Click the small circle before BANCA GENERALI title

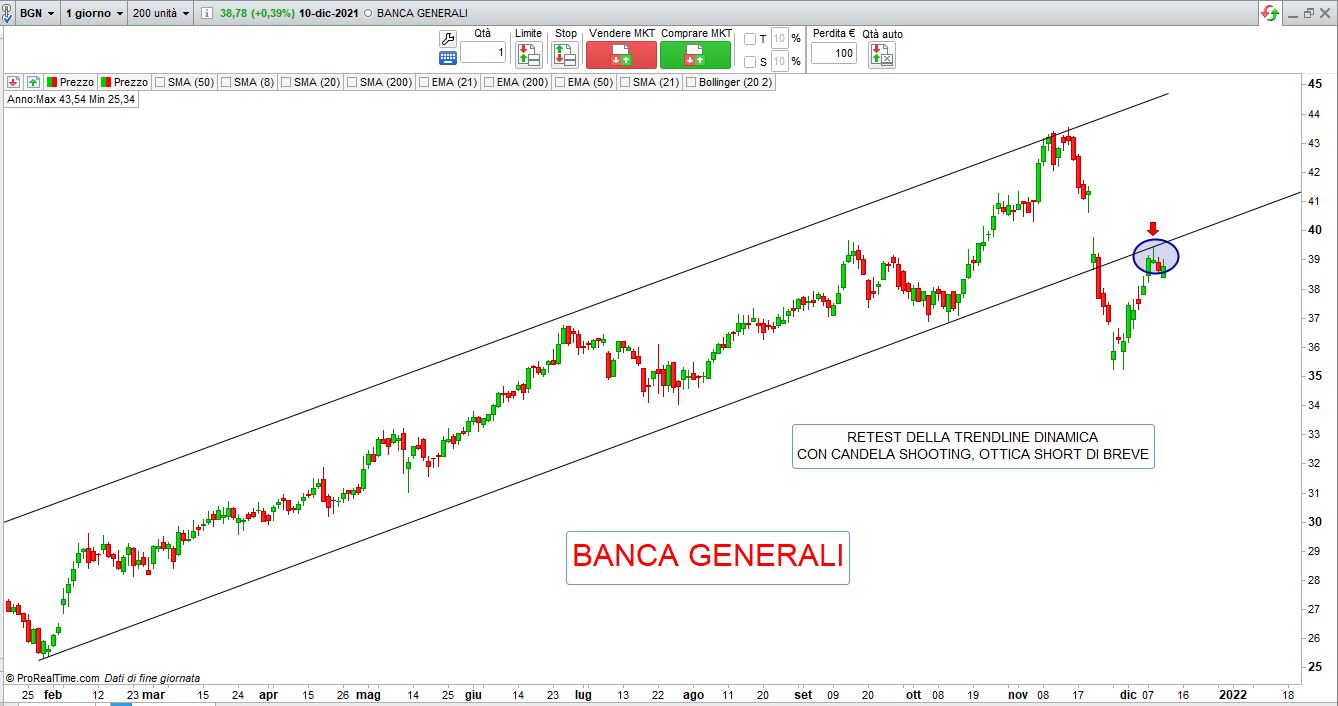coord(367,13)
